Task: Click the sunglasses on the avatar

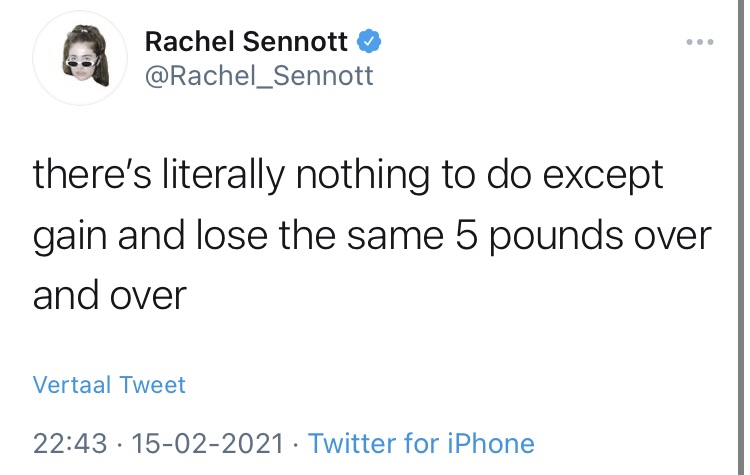Action: pyautogui.click(x=80, y=63)
